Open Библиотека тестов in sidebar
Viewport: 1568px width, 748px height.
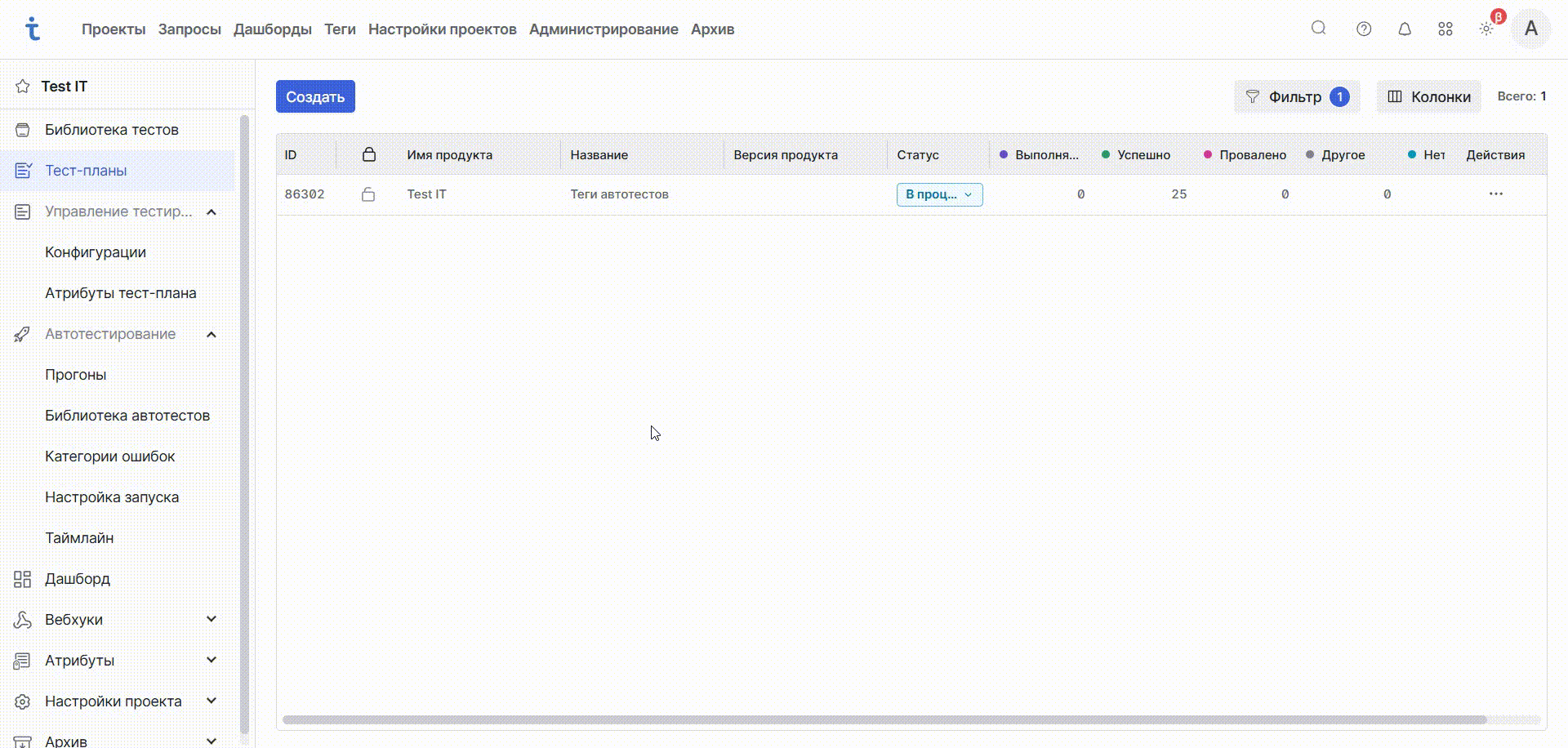(x=112, y=130)
